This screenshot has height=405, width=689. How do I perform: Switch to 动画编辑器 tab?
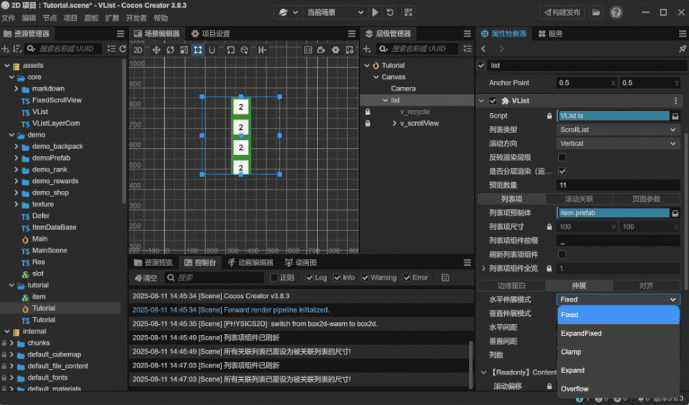point(251,263)
